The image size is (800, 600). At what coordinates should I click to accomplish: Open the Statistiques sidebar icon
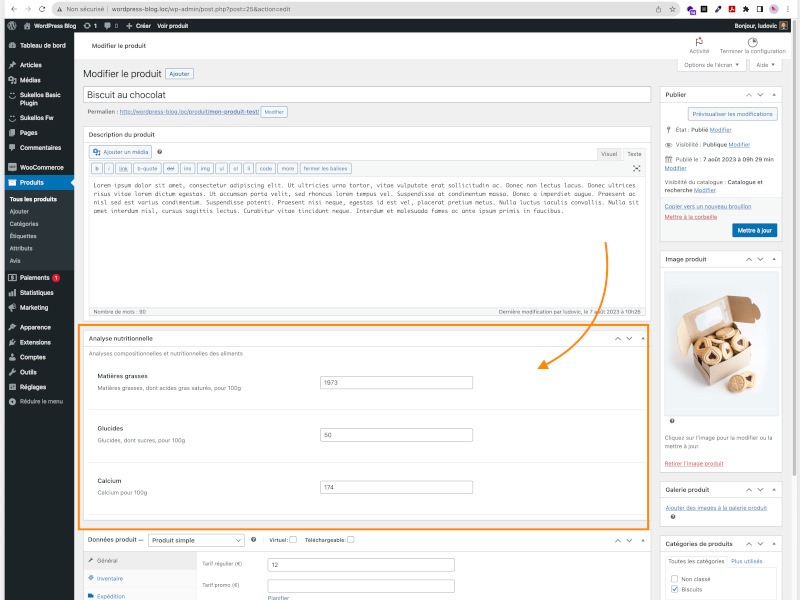pyautogui.click(x=12, y=292)
